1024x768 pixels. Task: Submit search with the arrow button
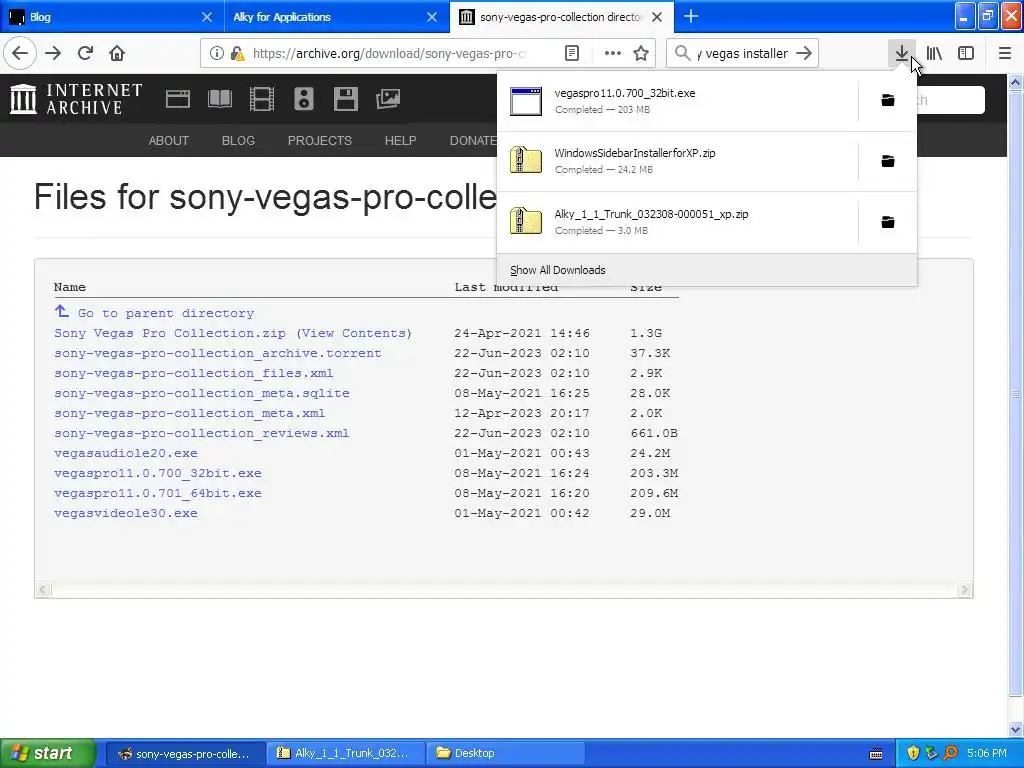(805, 54)
